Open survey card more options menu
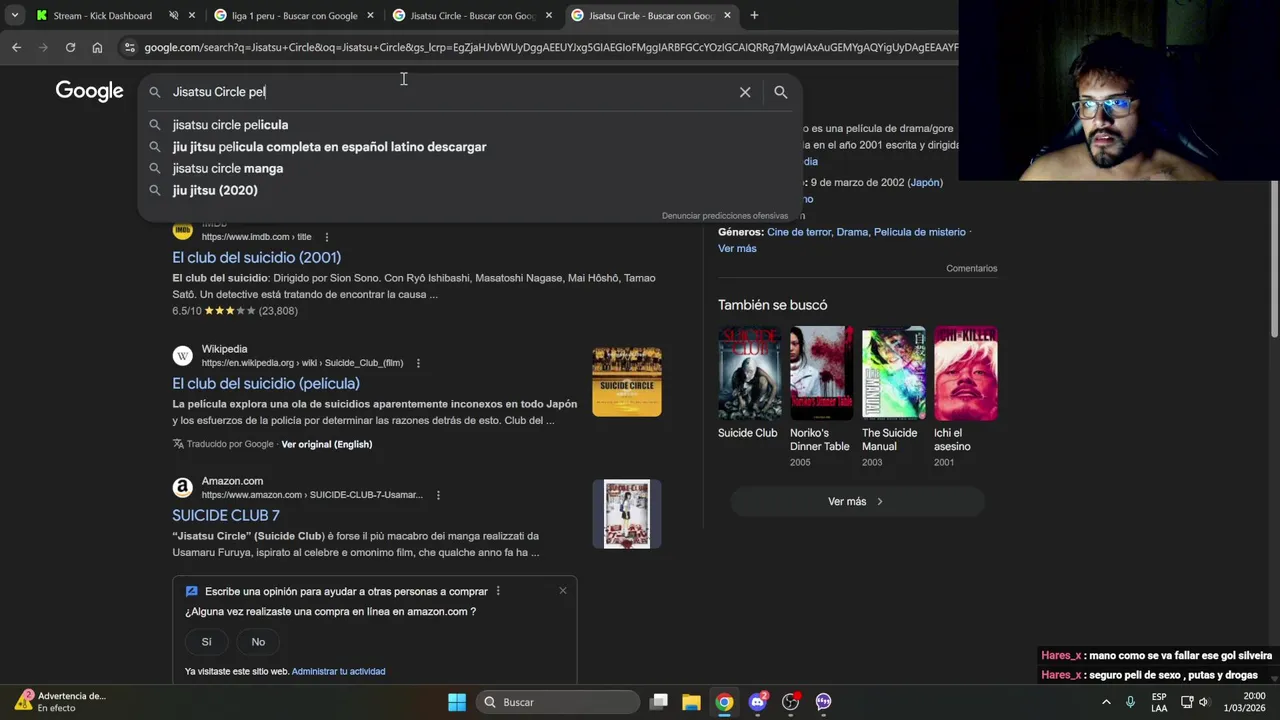1280x720 pixels. [x=498, y=591]
